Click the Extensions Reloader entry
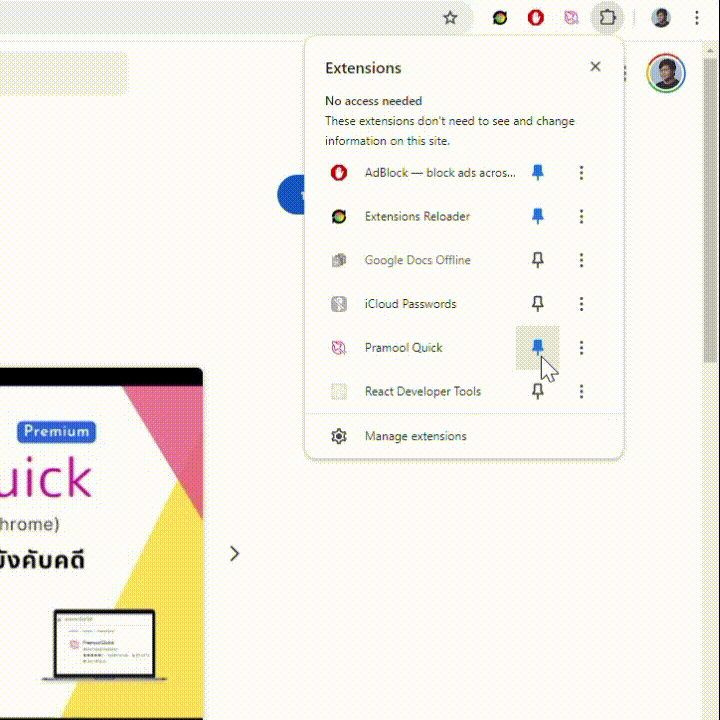This screenshot has width=720, height=720. [x=417, y=216]
